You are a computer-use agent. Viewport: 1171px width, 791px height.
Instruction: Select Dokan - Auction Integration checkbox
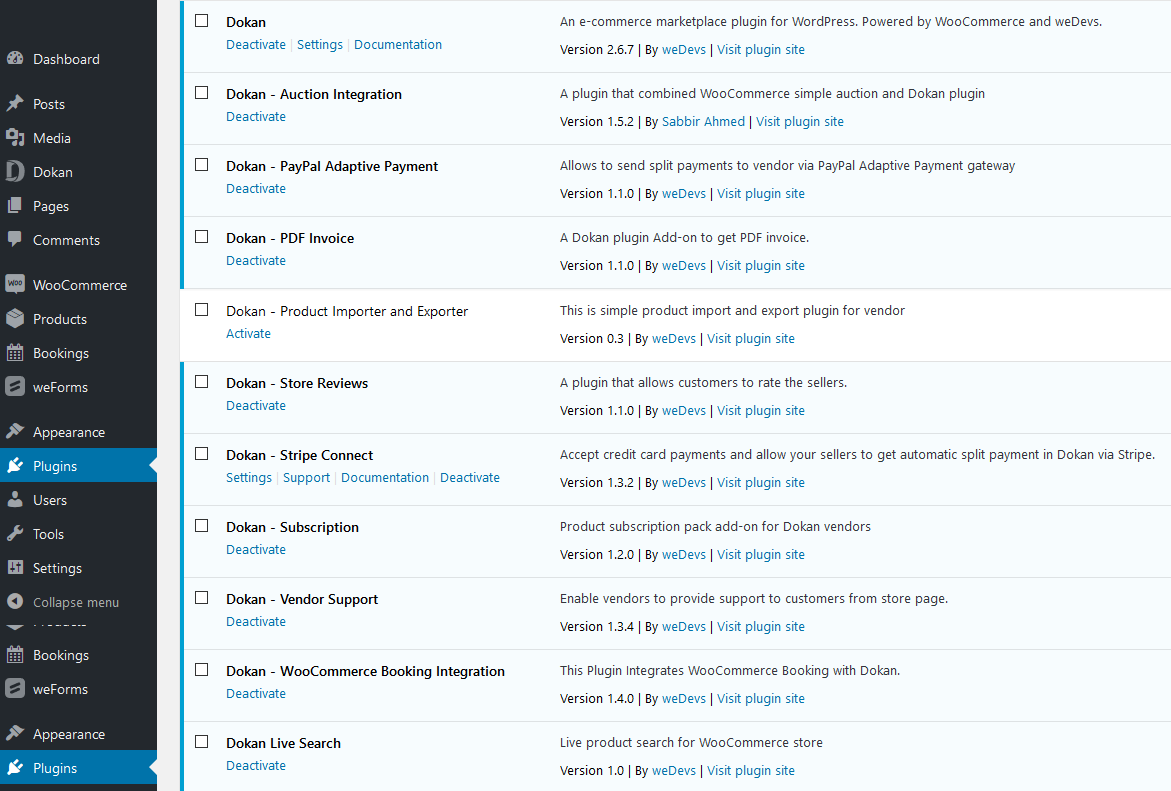tap(202, 93)
